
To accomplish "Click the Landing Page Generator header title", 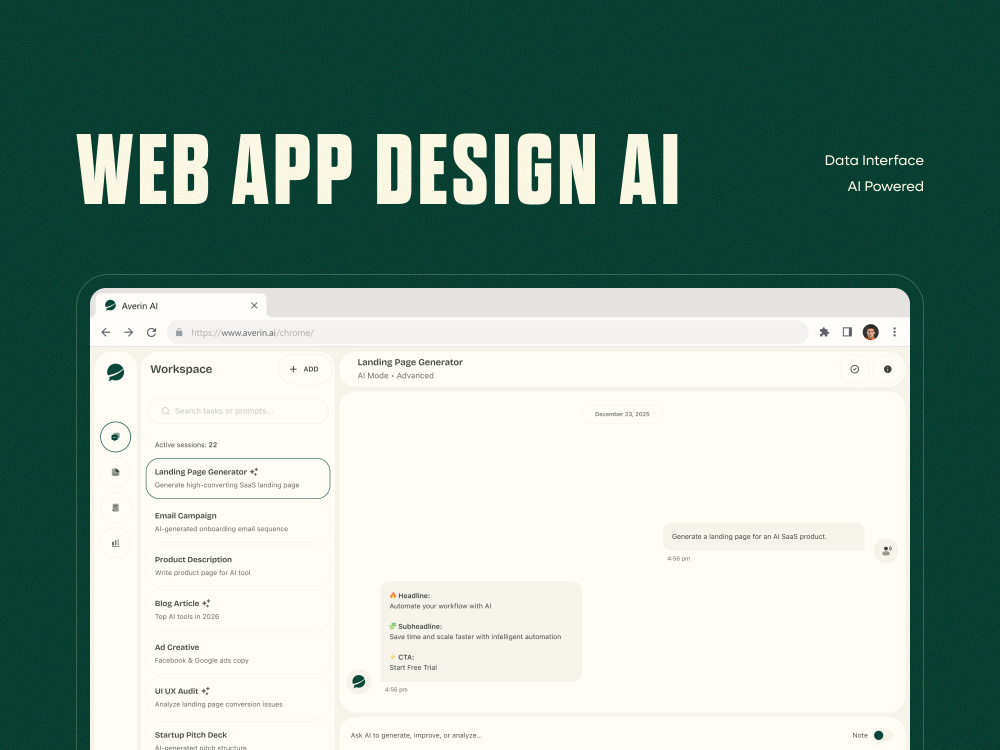I will pyautogui.click(x=410, y=362).
